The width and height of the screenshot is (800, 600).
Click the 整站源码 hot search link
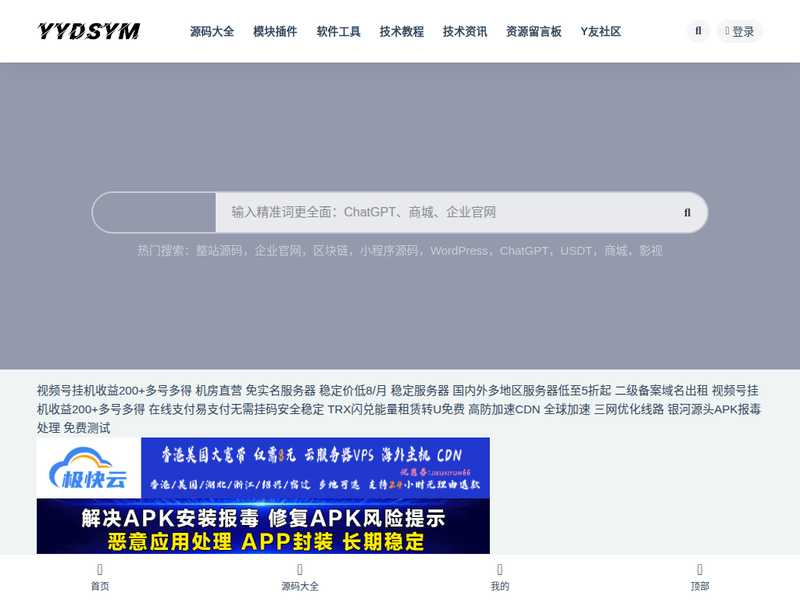click(x=220, y=251)
